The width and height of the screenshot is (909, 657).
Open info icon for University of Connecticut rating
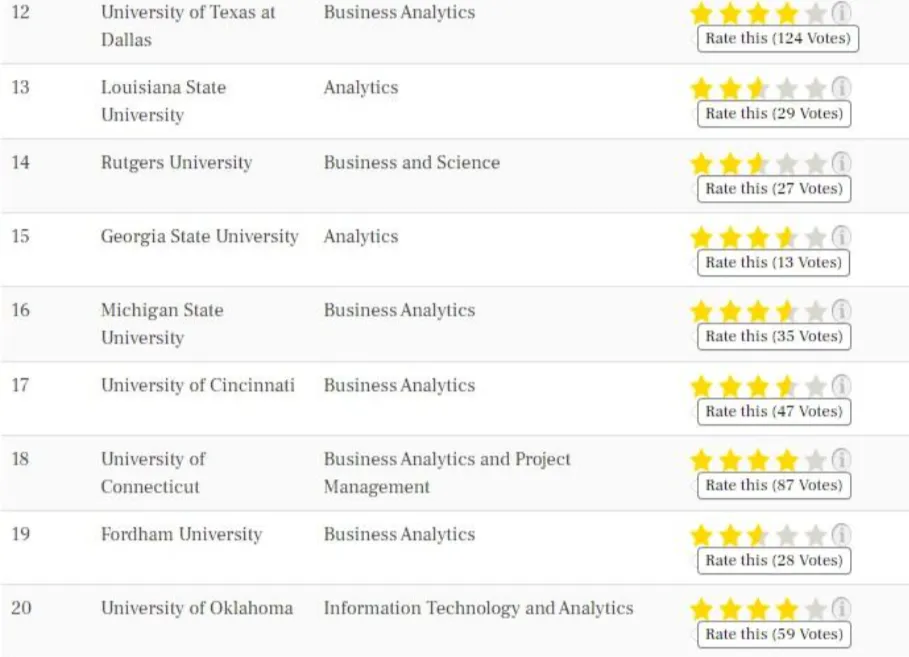click(842, 460)
